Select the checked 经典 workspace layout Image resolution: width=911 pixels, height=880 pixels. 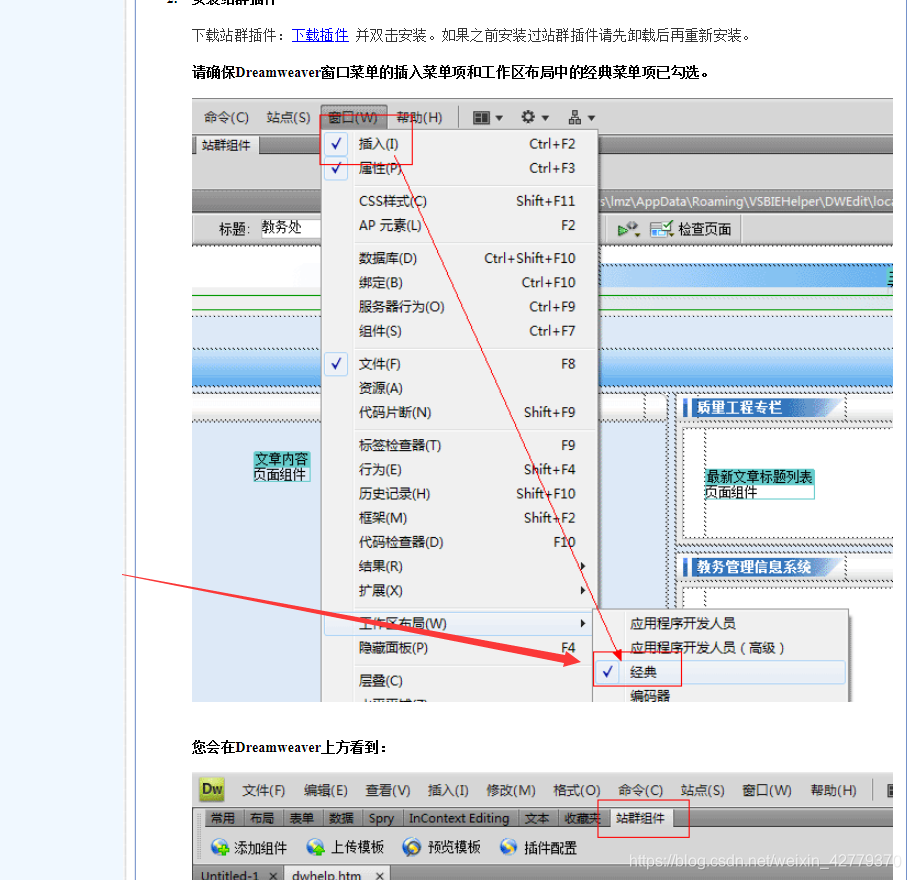pyautogui.click(x=720, y=672)
